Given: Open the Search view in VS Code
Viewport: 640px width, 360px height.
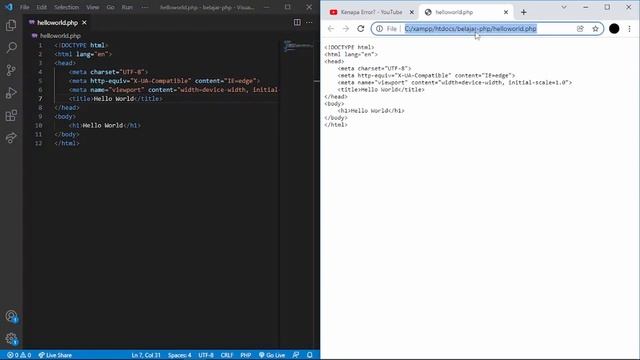Looking at the screenshot, I should click(11, 48).
